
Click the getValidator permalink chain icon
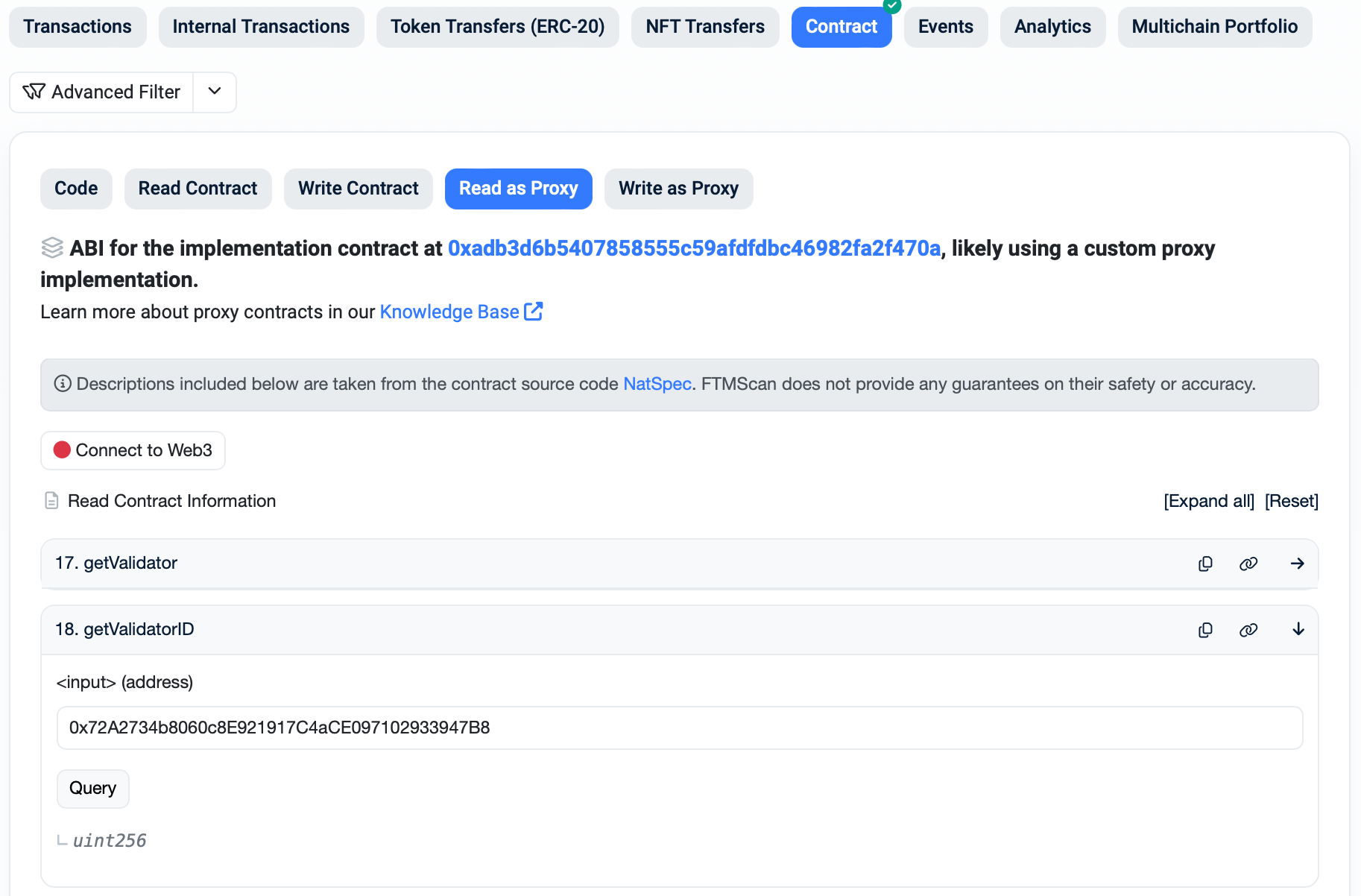1248,564
